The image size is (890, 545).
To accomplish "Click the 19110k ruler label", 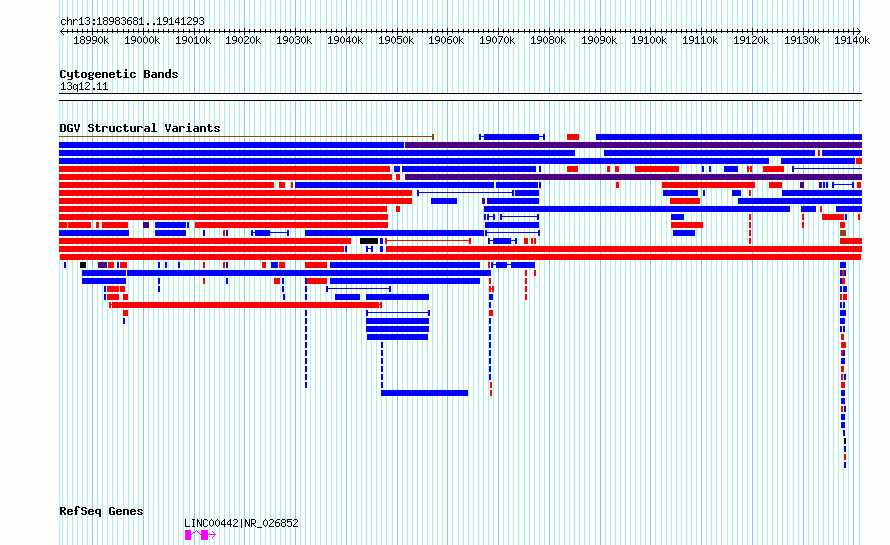I will click(x=700, y=40).
